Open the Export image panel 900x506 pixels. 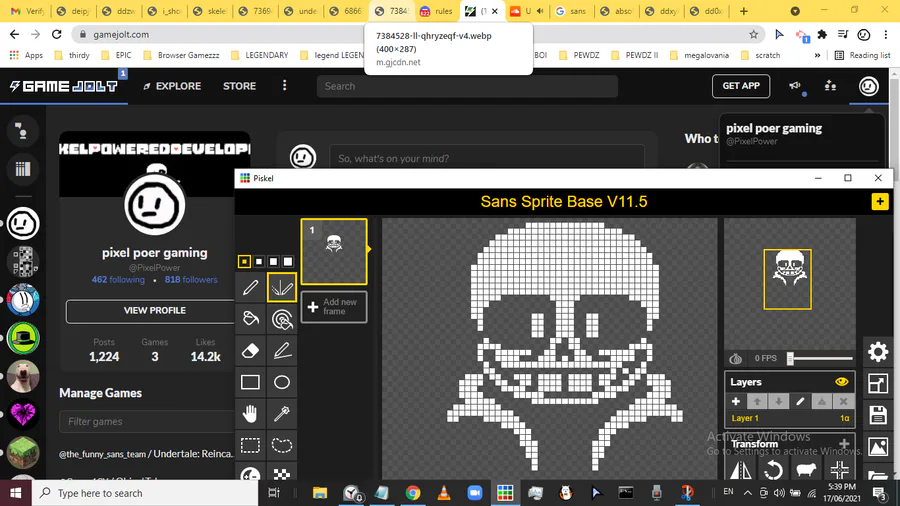[x=878, y=446]
